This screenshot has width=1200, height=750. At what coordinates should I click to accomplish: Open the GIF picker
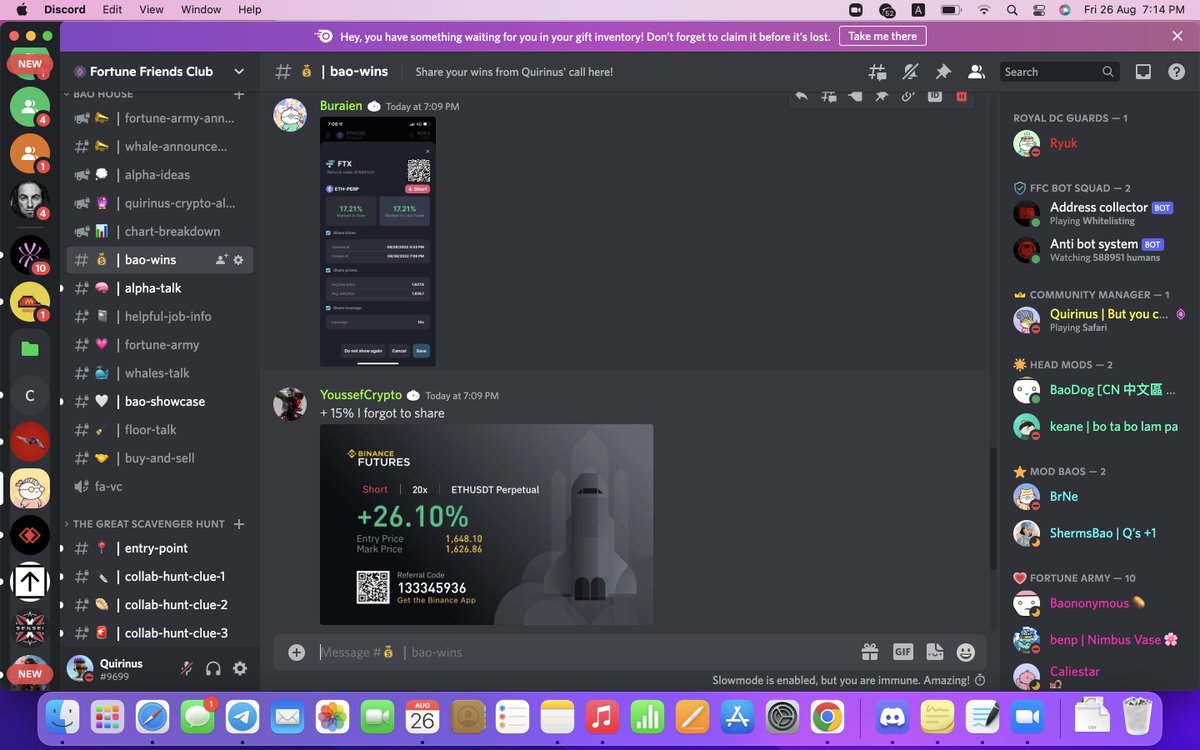pos(903,652)
